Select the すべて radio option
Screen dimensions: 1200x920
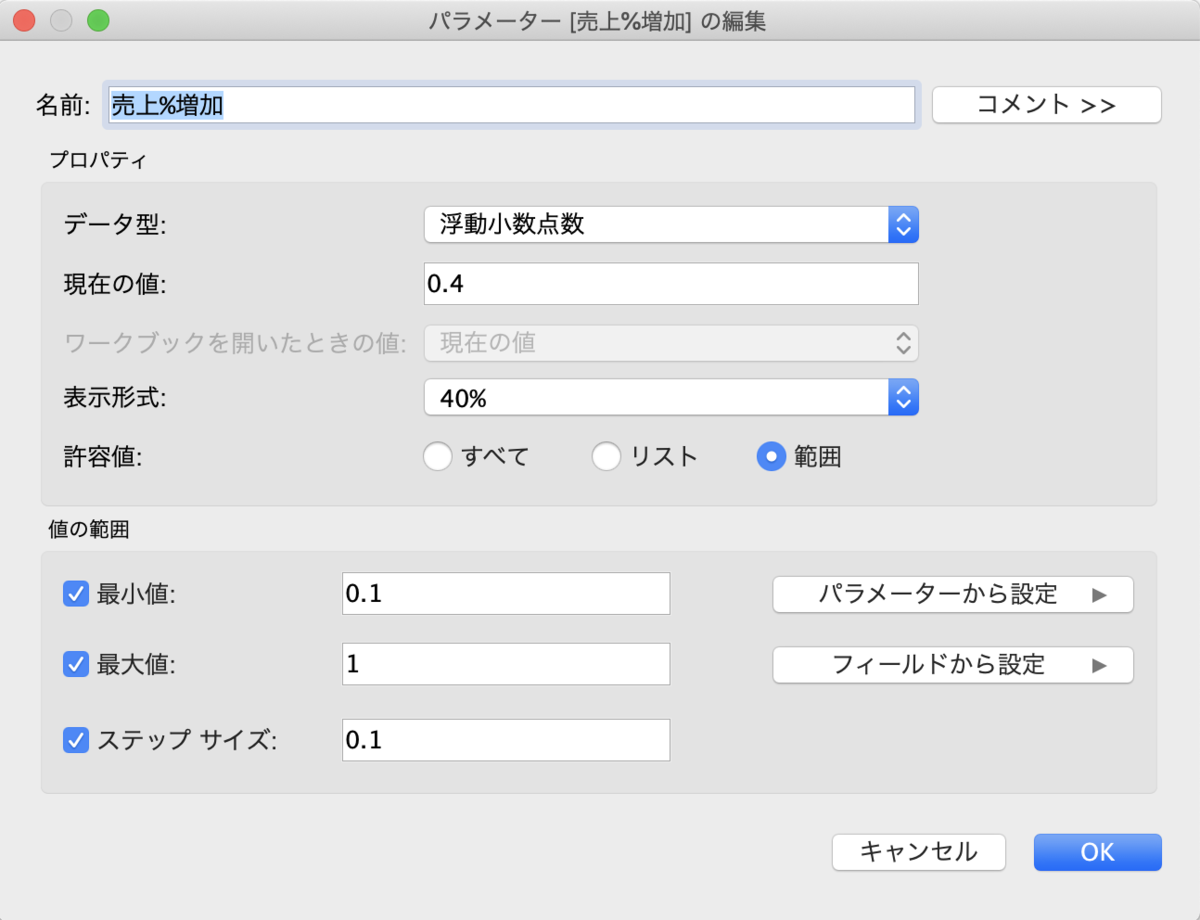click(437, 456)
